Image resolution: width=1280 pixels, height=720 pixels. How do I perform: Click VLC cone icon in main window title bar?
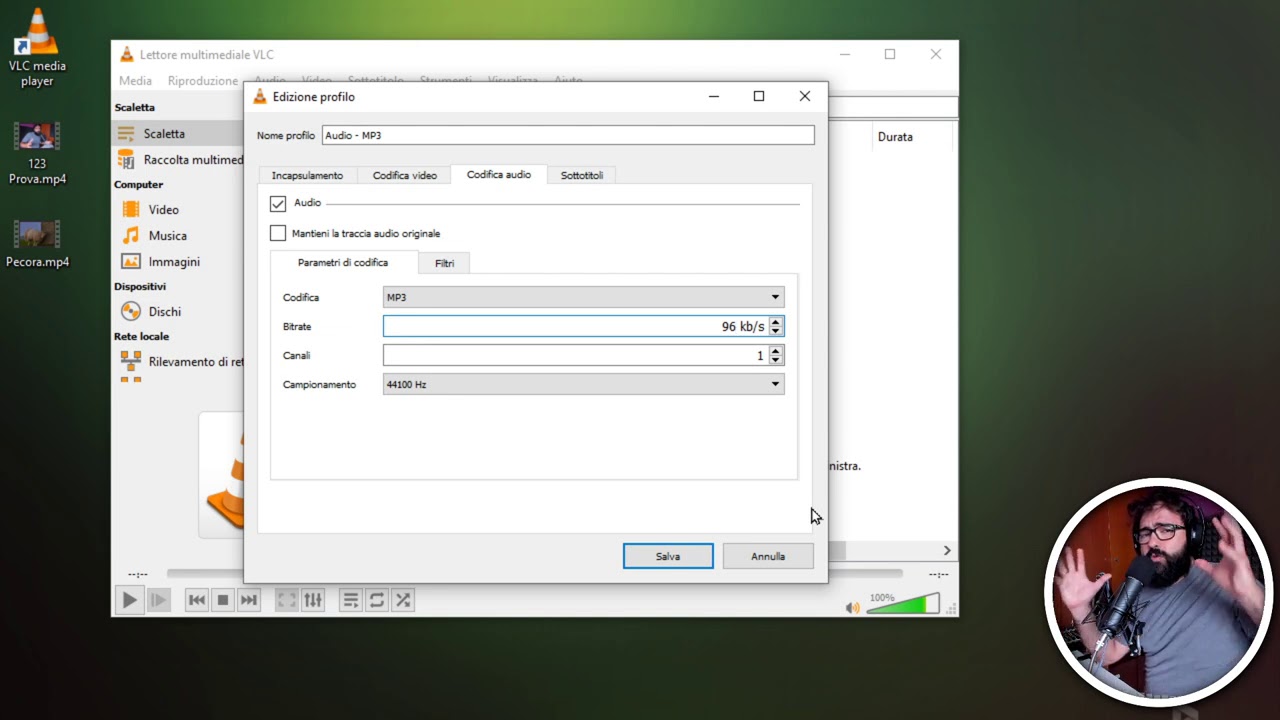127,55
